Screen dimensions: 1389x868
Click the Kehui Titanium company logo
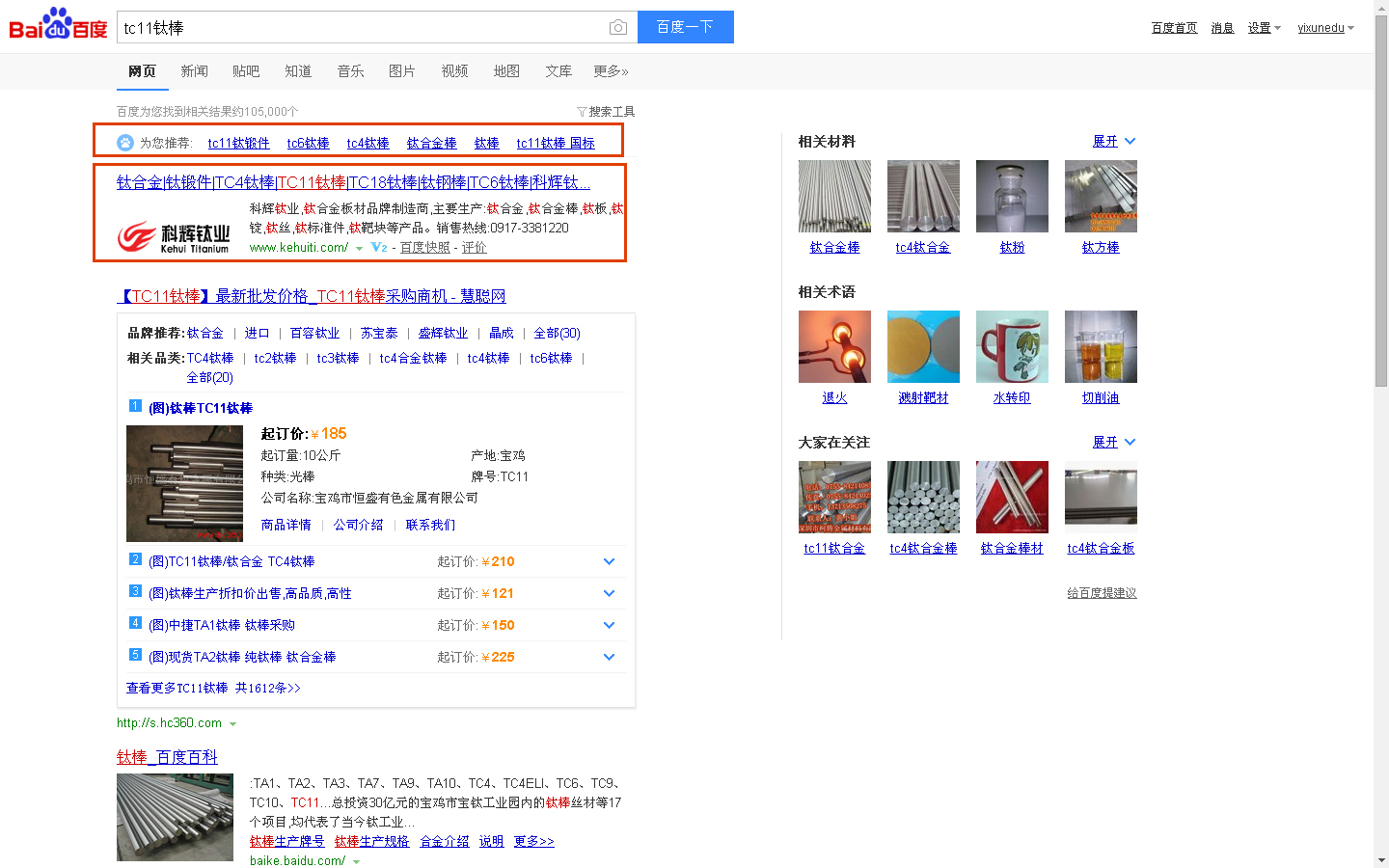pyautogui.click(x=174, y=237)
